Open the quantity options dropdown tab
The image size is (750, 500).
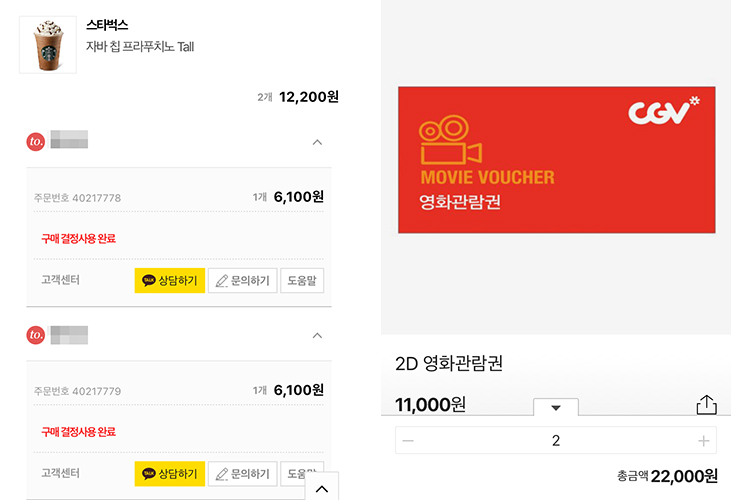pyautogui.click(x=556, y=407)
